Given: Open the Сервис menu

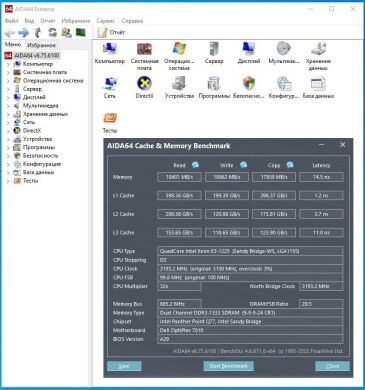Looking at the screenshot, I should [x=106, y=21].
